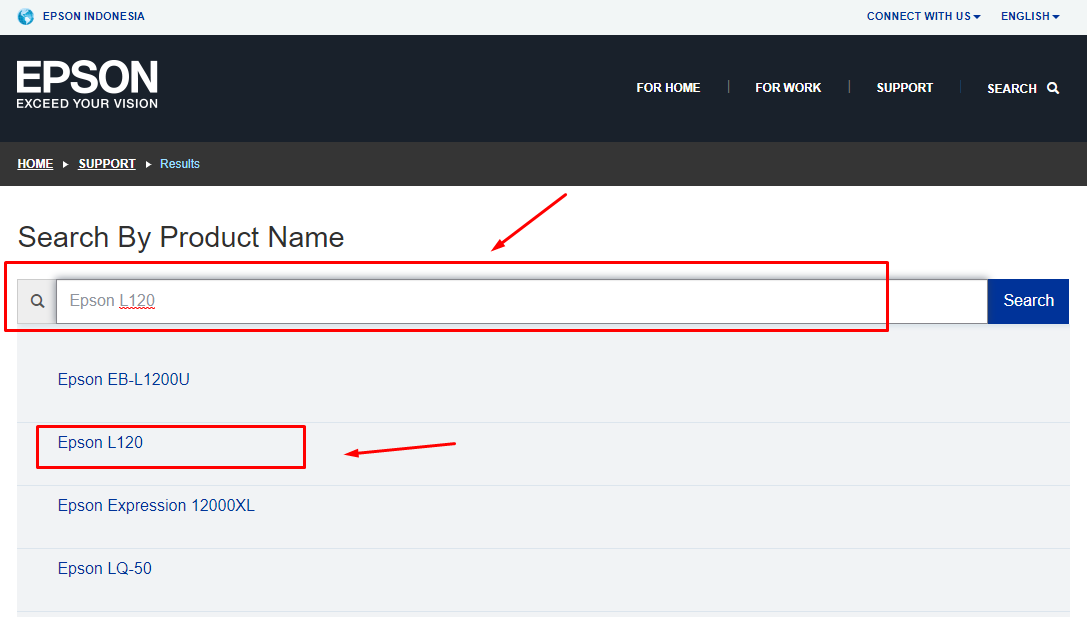Click the Epson Exceed Your Vision logo
The width and height of the screenshot is (1087, 617).
87,85
